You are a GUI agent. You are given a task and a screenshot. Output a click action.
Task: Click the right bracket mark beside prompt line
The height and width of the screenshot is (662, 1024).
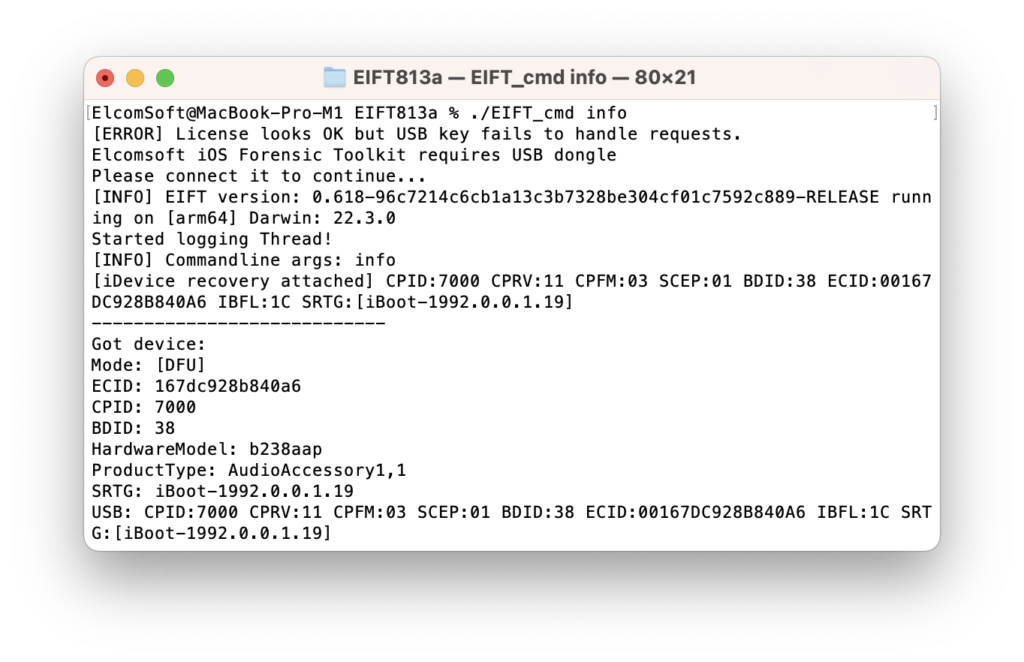pos(935,113)
